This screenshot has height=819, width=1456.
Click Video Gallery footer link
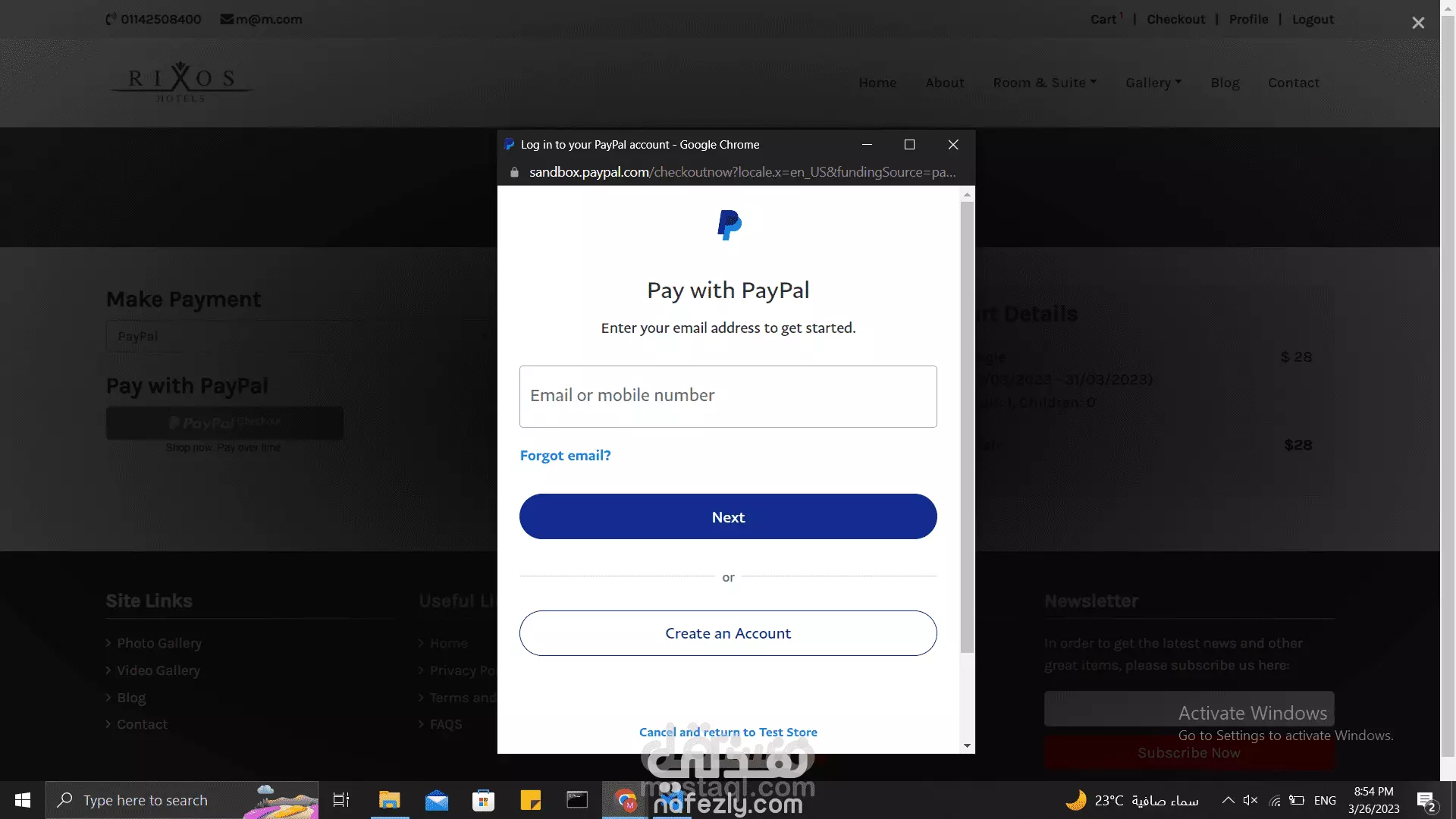click(x=158, y=670)
